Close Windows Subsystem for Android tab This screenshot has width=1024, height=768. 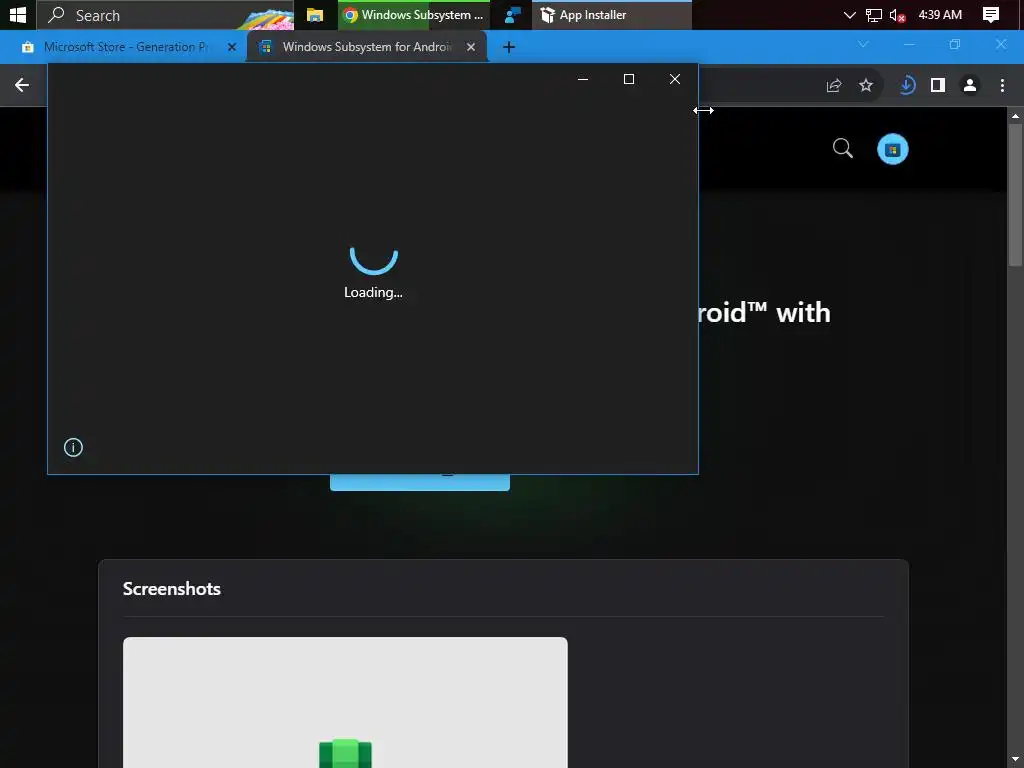pyautogui.click(x=471, y=47)
